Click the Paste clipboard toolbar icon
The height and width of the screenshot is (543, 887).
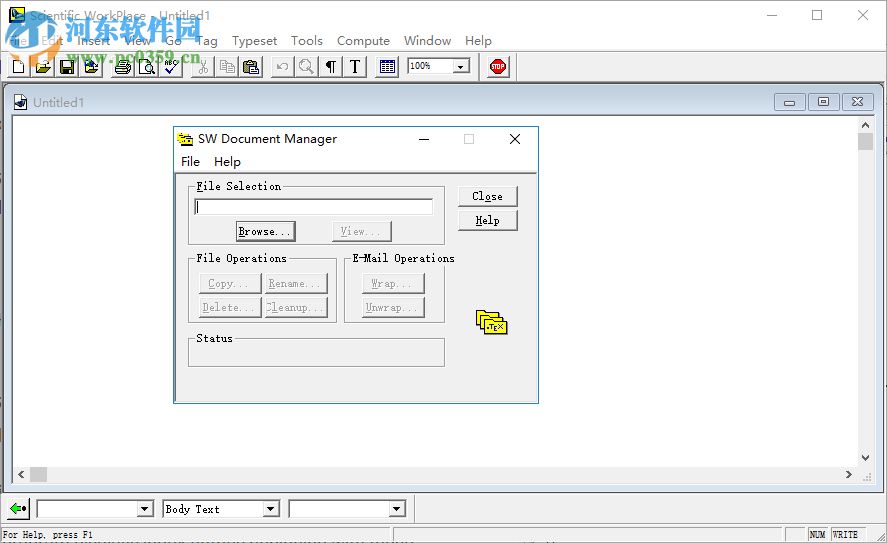251,67
